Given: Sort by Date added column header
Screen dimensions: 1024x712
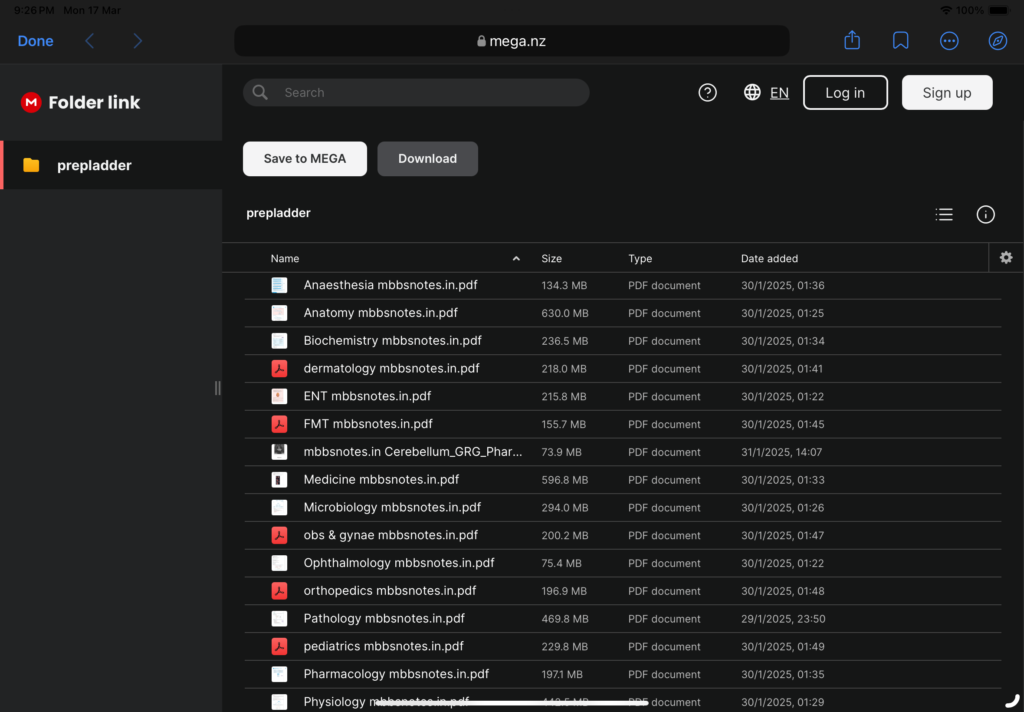Looking at the screenshot, I should coord(769,259).
